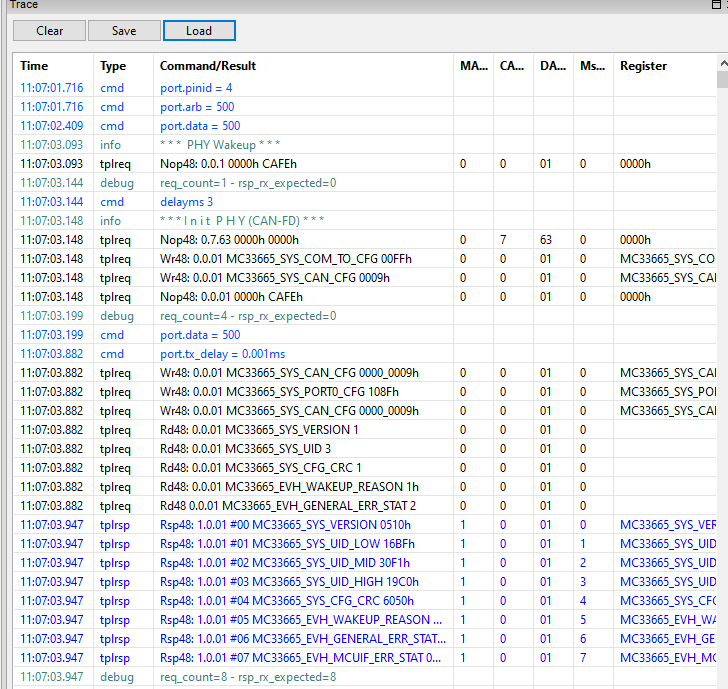Screen dimensions: 728x689
Task: Select the Rsp48 #07 MC33665_EVH_MCUIF_ERR_STAT row
Action: coord(364,658)
